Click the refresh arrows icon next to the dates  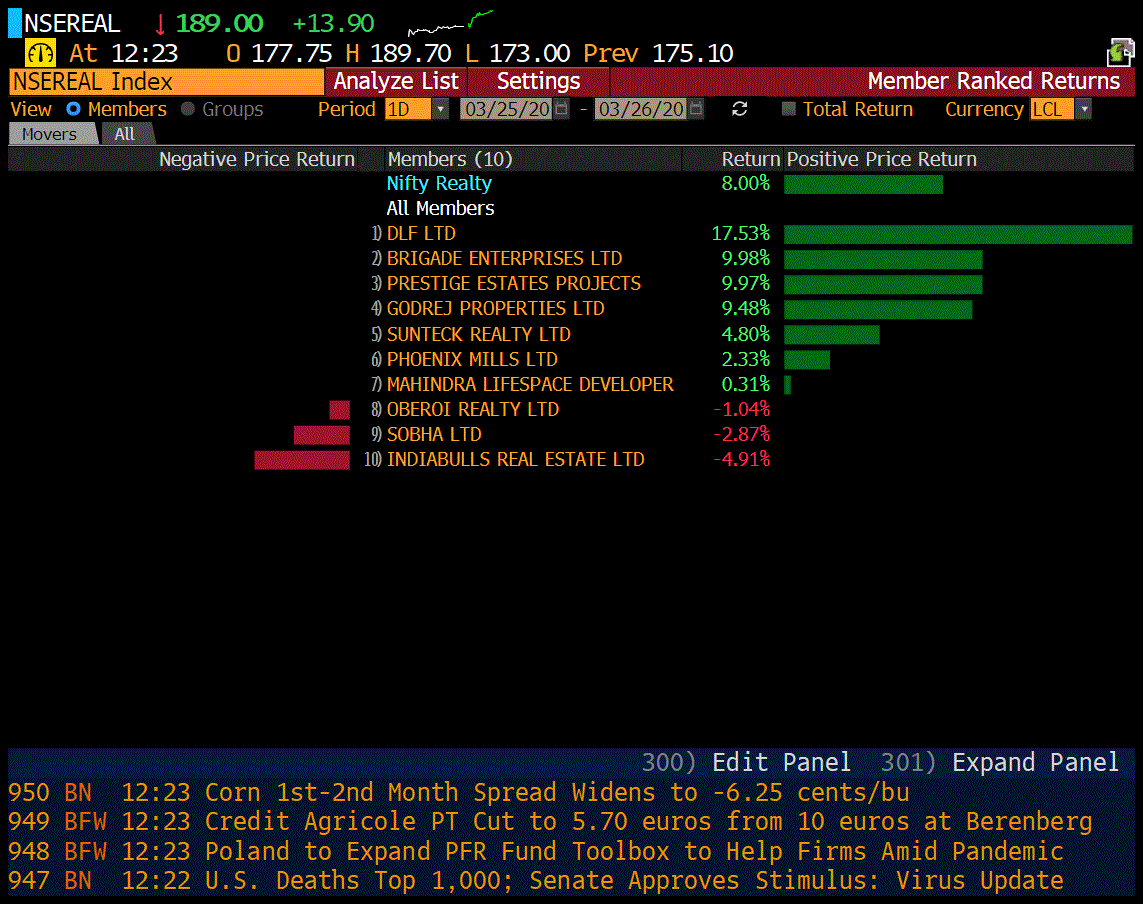coord(740,109)
